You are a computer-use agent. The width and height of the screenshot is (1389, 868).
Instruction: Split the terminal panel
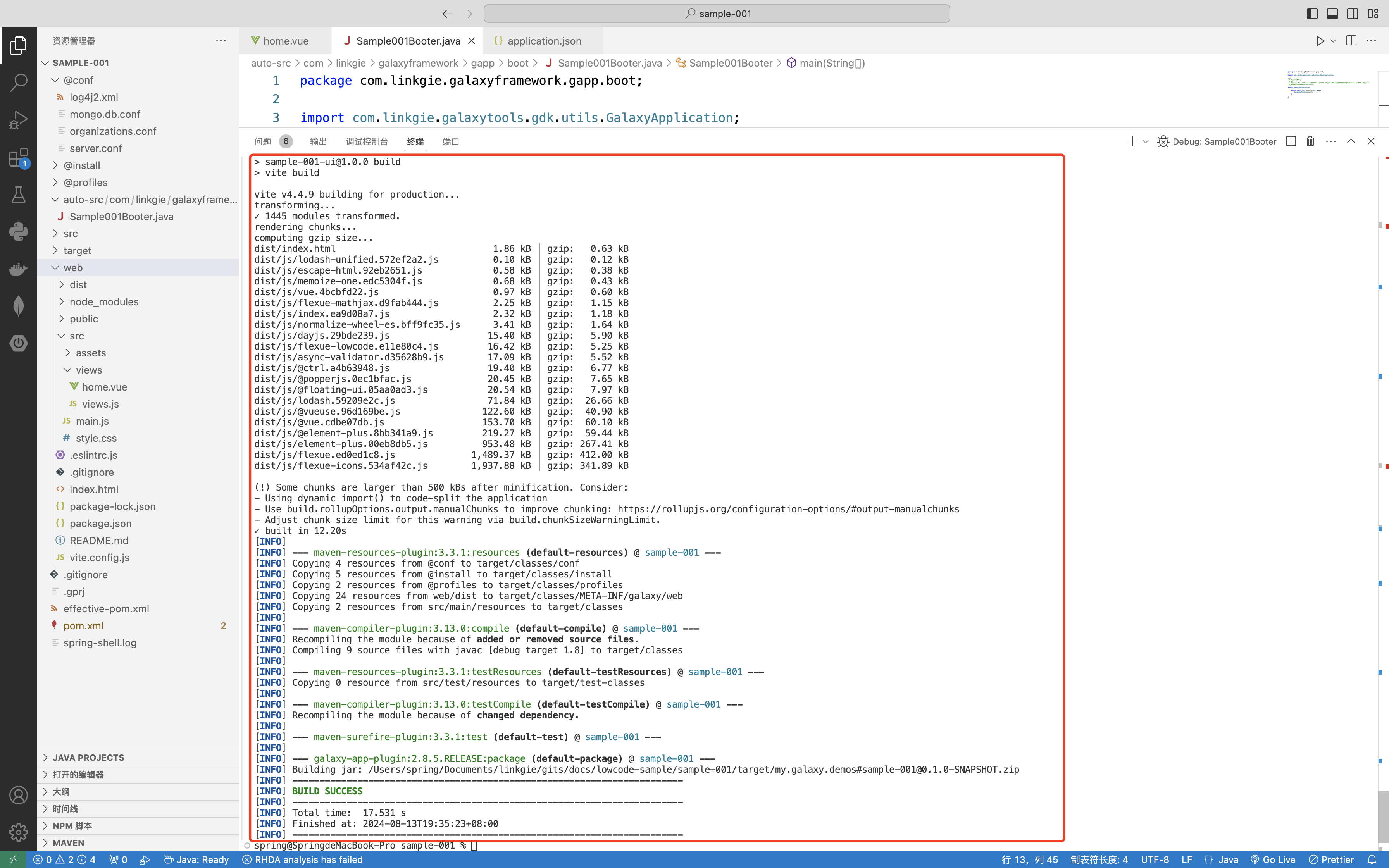1291,141
